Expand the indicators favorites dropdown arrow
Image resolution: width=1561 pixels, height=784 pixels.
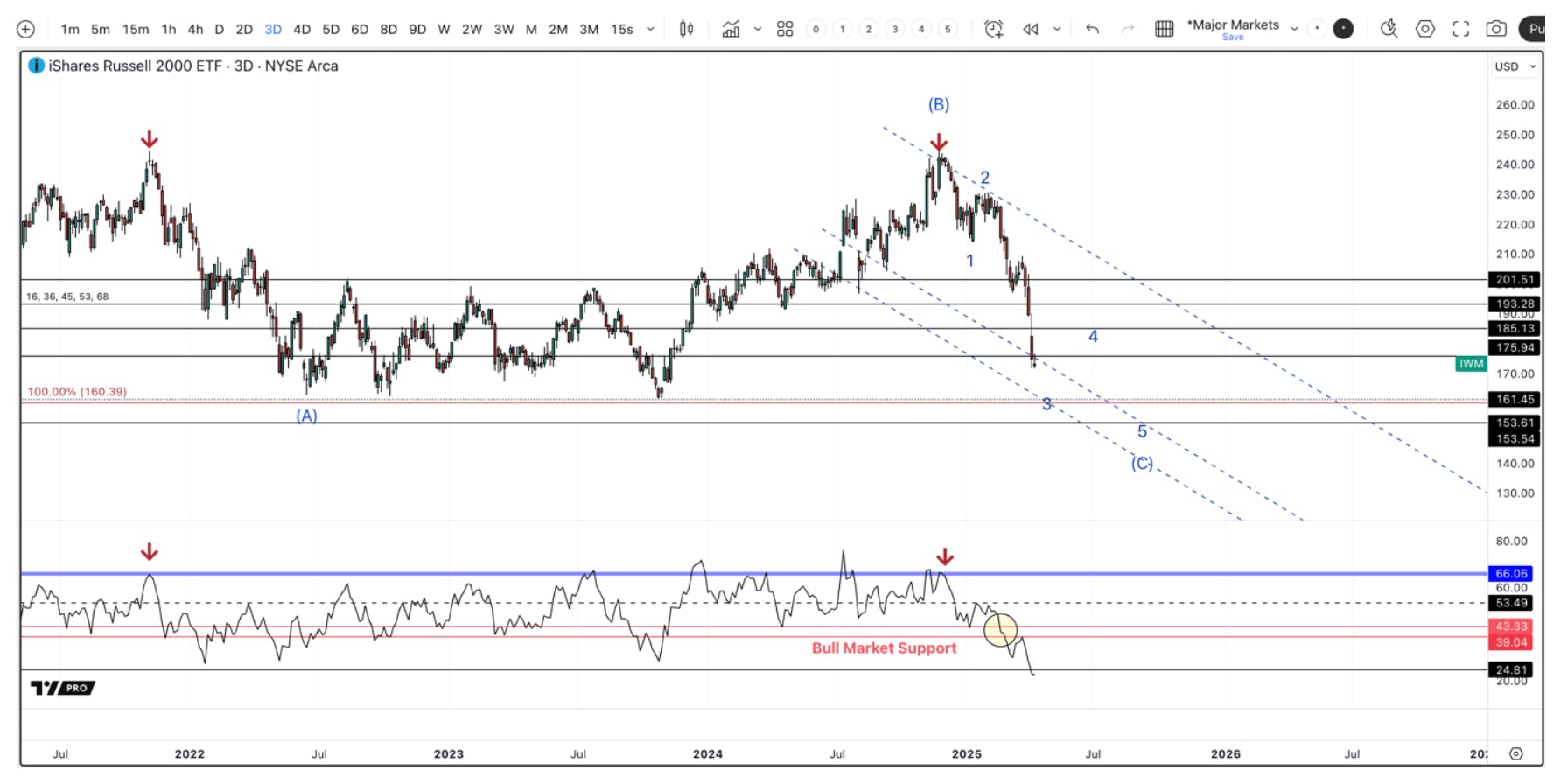(758, 29)
